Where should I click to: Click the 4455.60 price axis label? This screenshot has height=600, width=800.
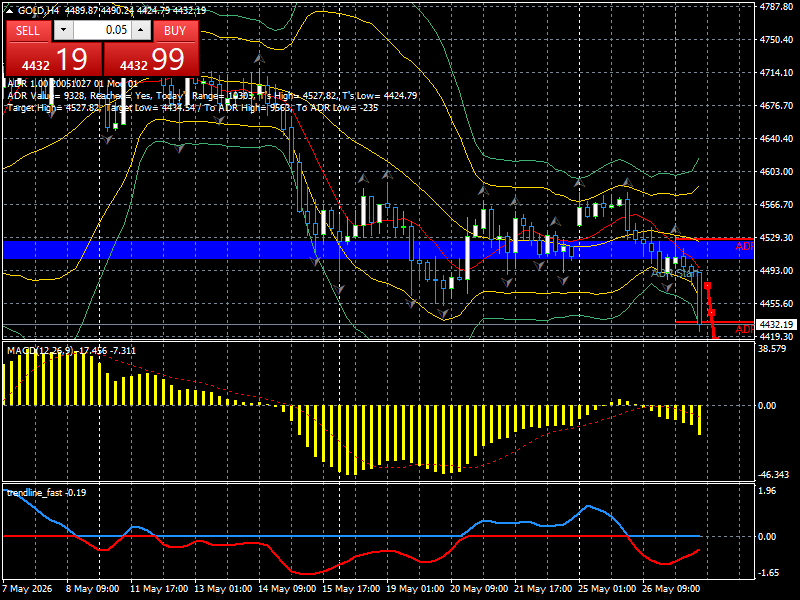tap(776, 304)
